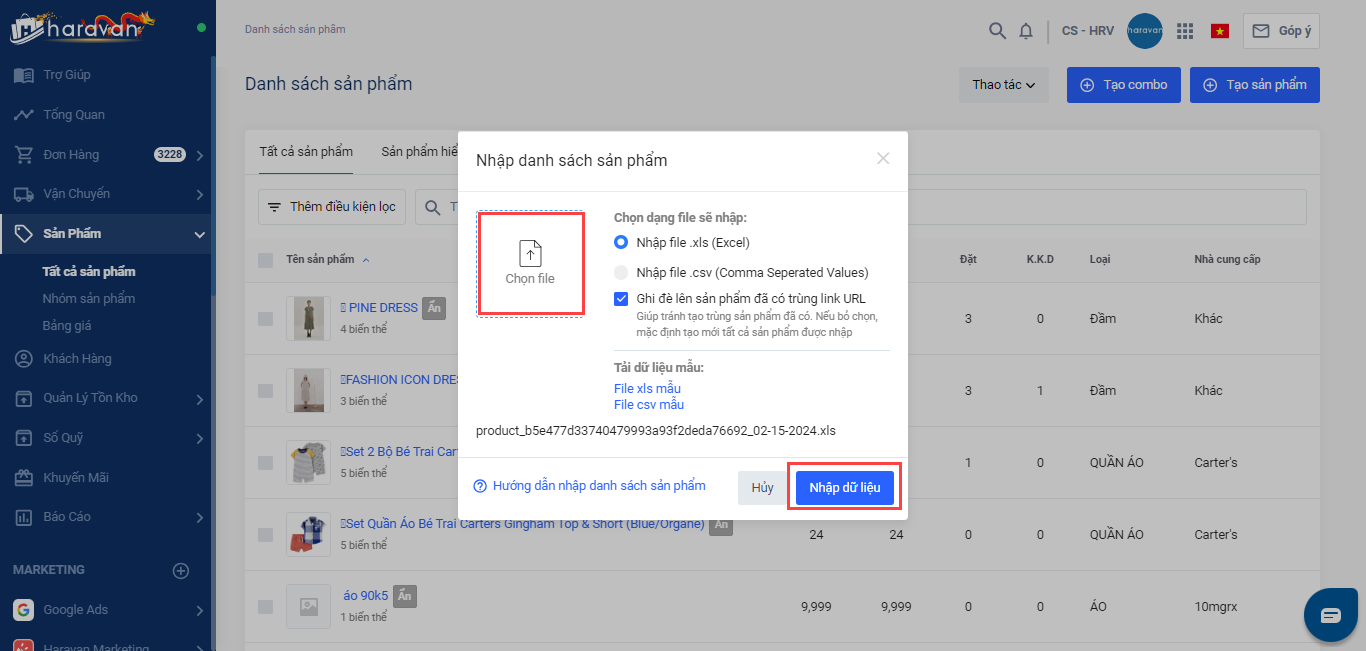
Task: Expand the Đơn Hàng sidebar menu
Action: click(199, 155)
